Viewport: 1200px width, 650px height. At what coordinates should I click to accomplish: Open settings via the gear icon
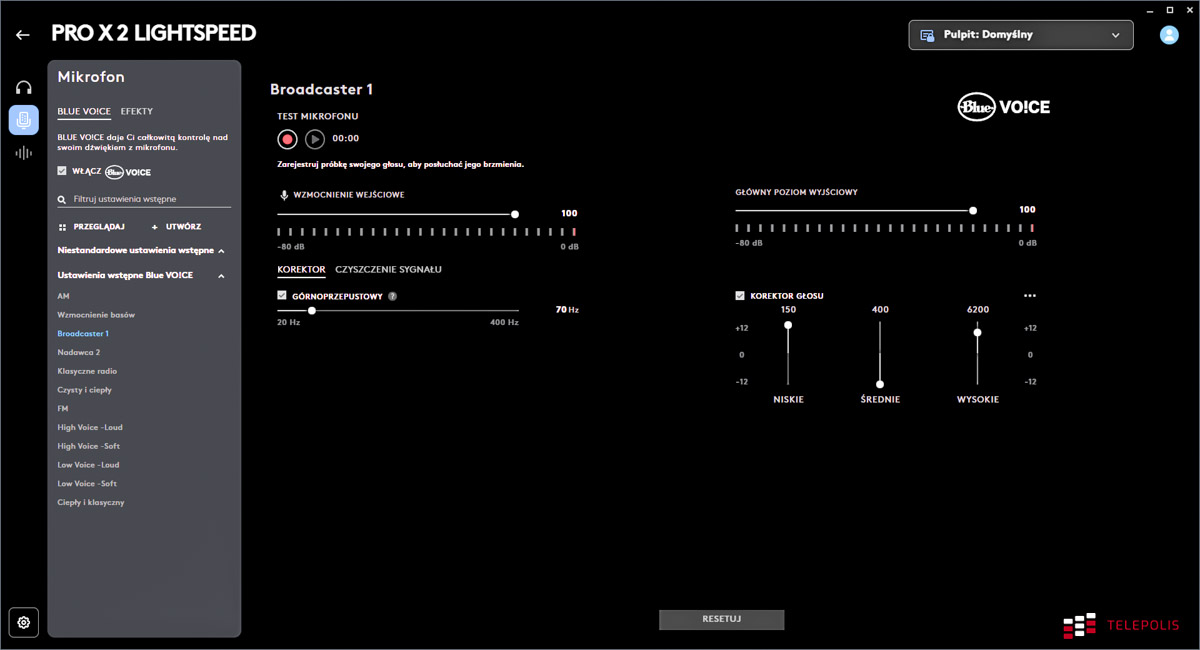point(24,622)
